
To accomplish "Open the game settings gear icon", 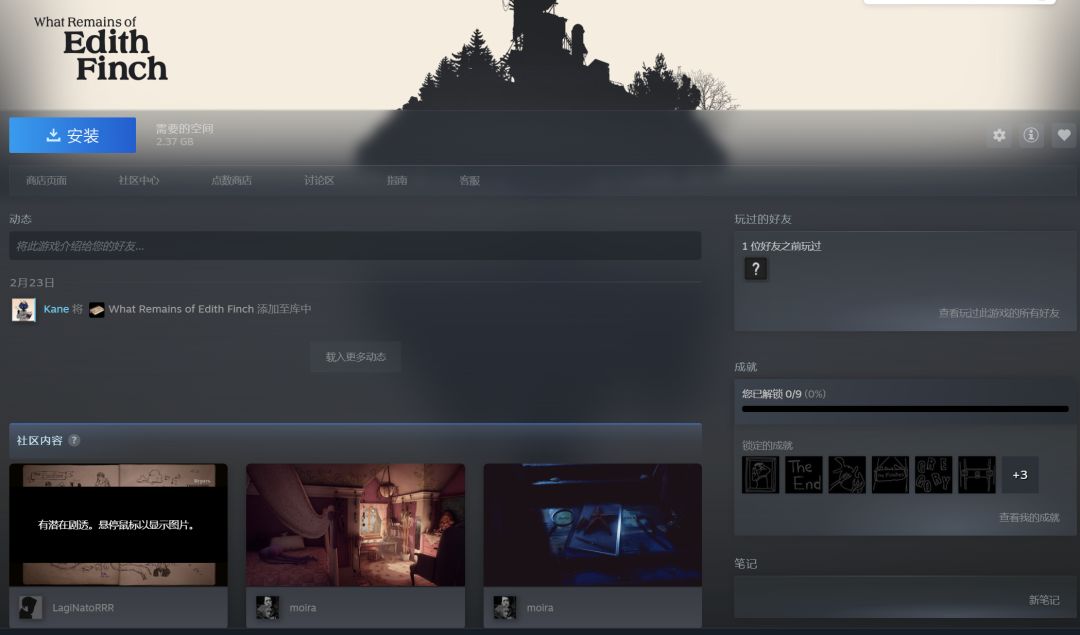I will (999, 136).
